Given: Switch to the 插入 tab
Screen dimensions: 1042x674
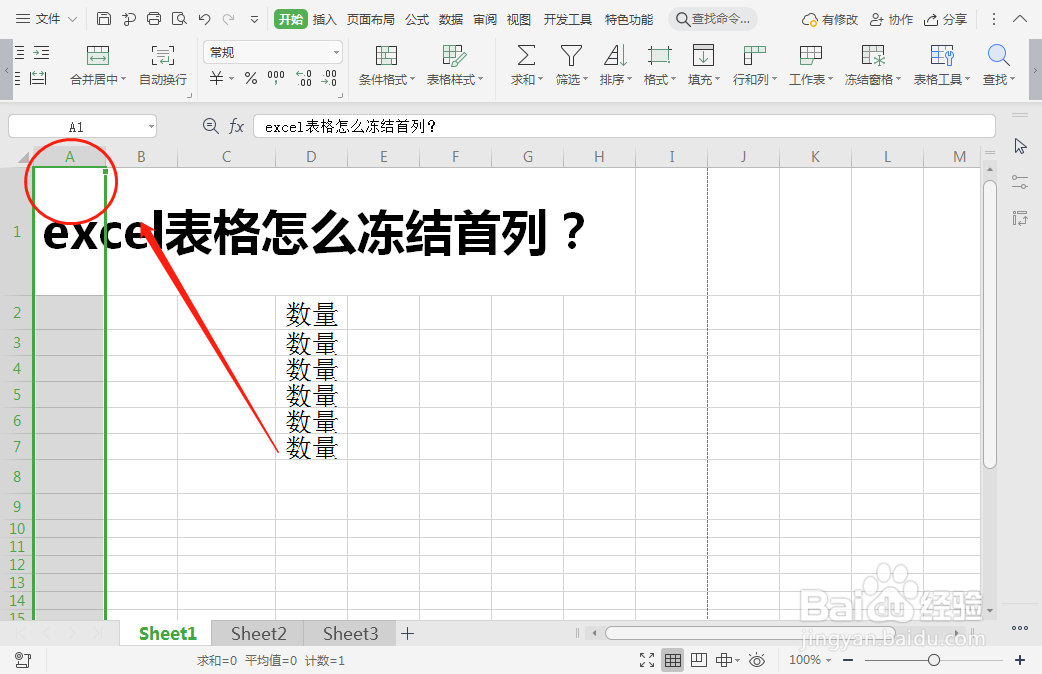Looking at the screenshot, I should 324,19.
